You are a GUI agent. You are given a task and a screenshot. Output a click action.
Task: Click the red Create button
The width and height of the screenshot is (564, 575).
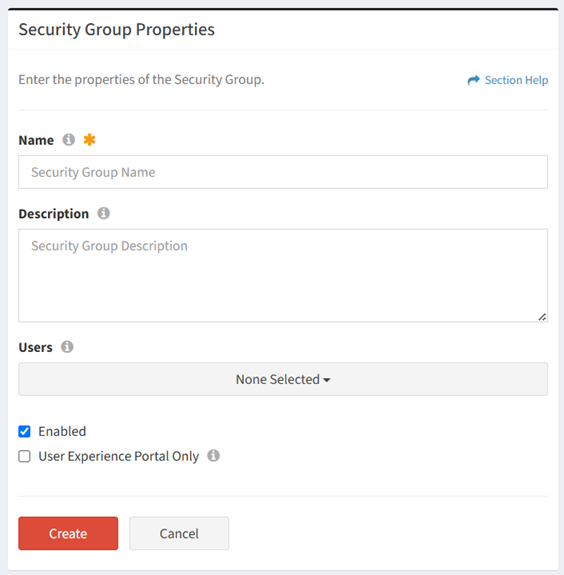click(x=68, y=534)
